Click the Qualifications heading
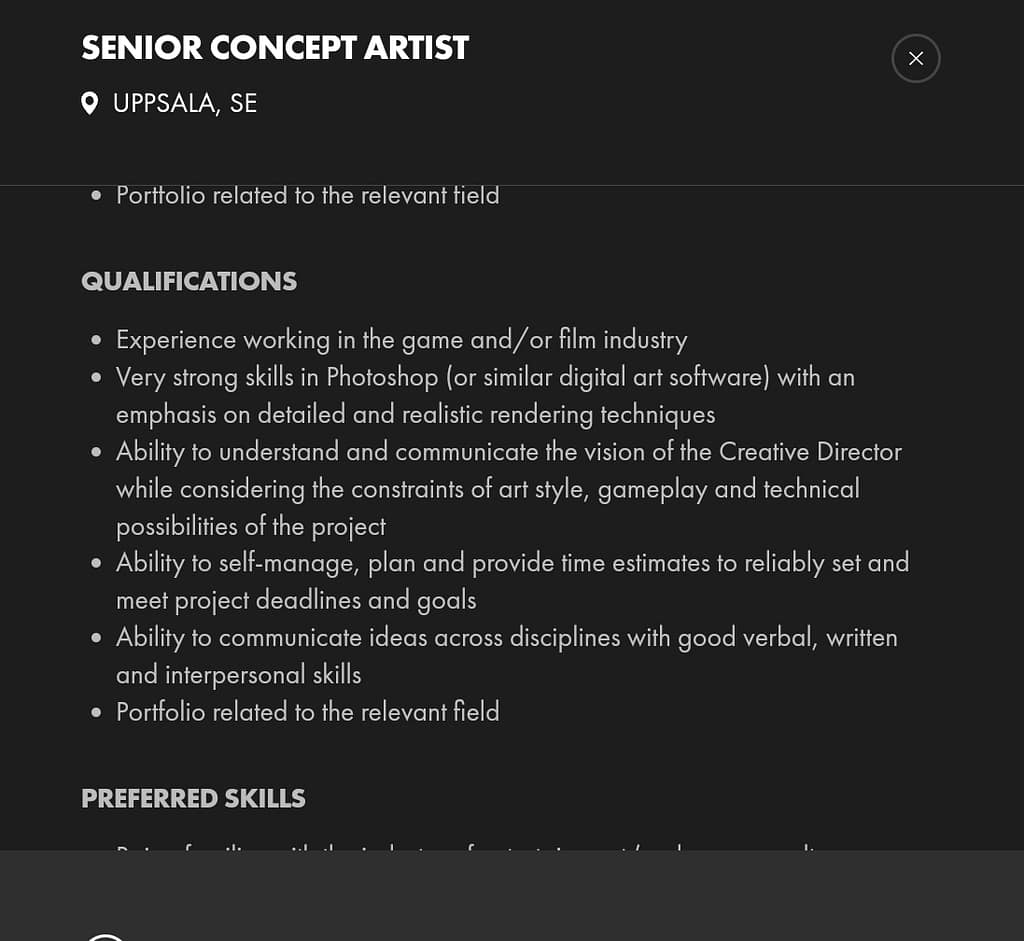Viewport: 1024px width, 941px height. (x=189, y=281)
